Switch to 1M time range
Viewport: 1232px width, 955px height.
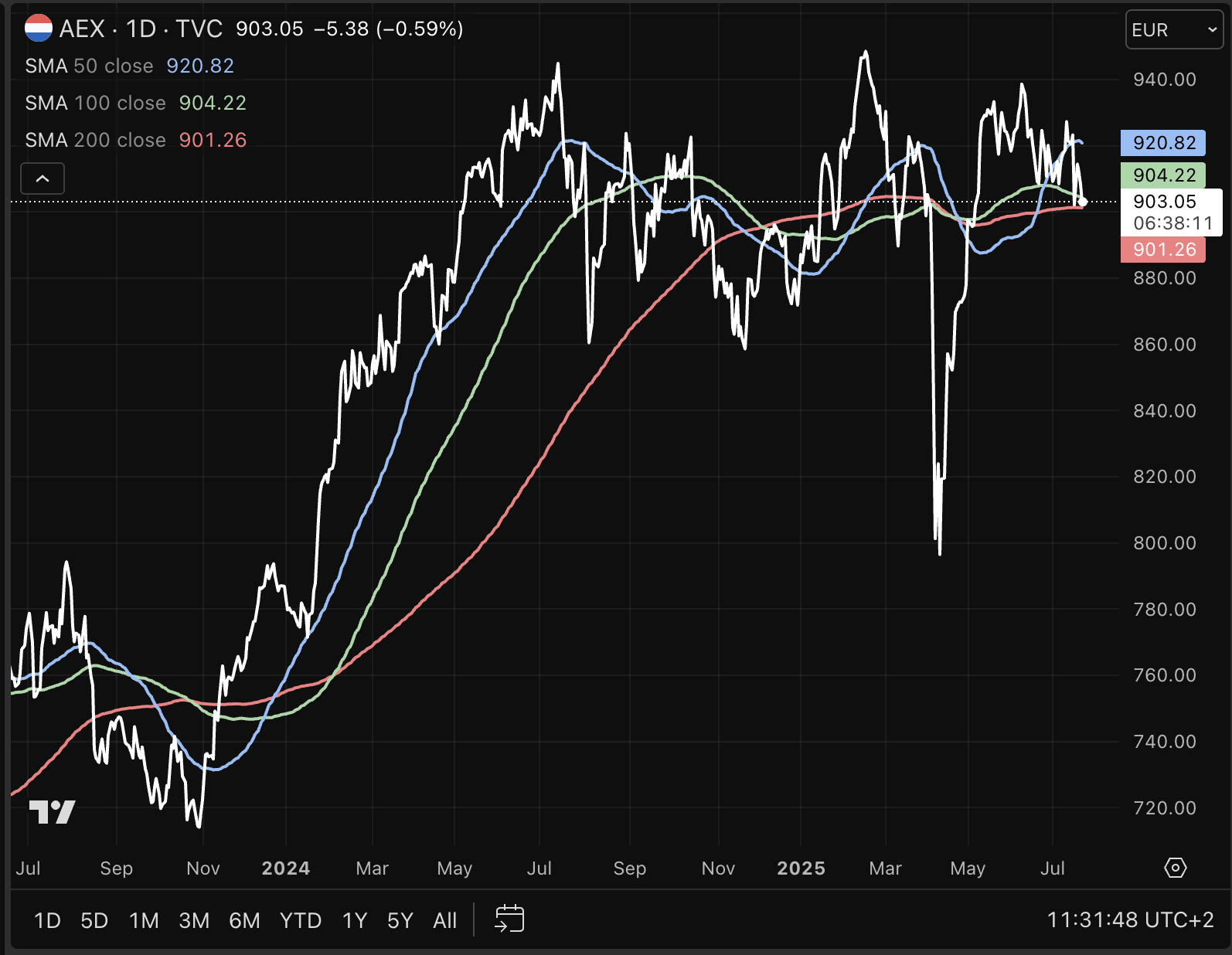click(144, 920)
